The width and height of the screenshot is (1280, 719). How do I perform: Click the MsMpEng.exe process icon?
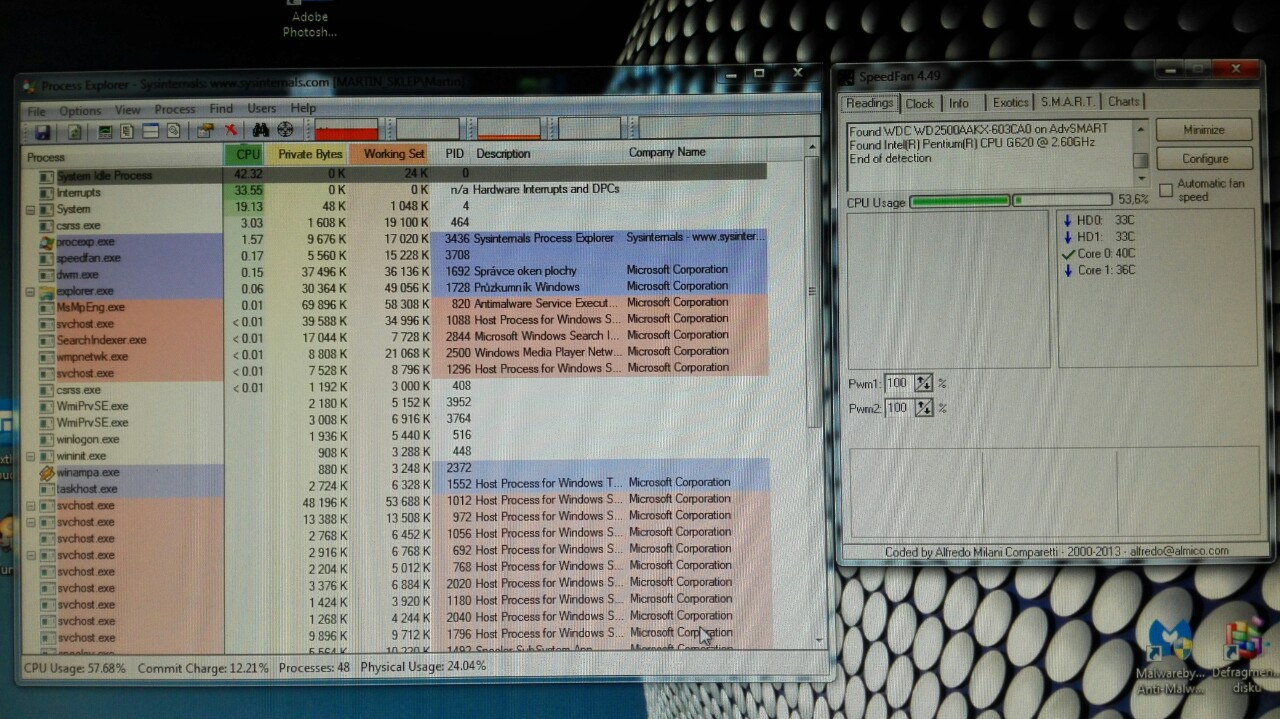46,307
